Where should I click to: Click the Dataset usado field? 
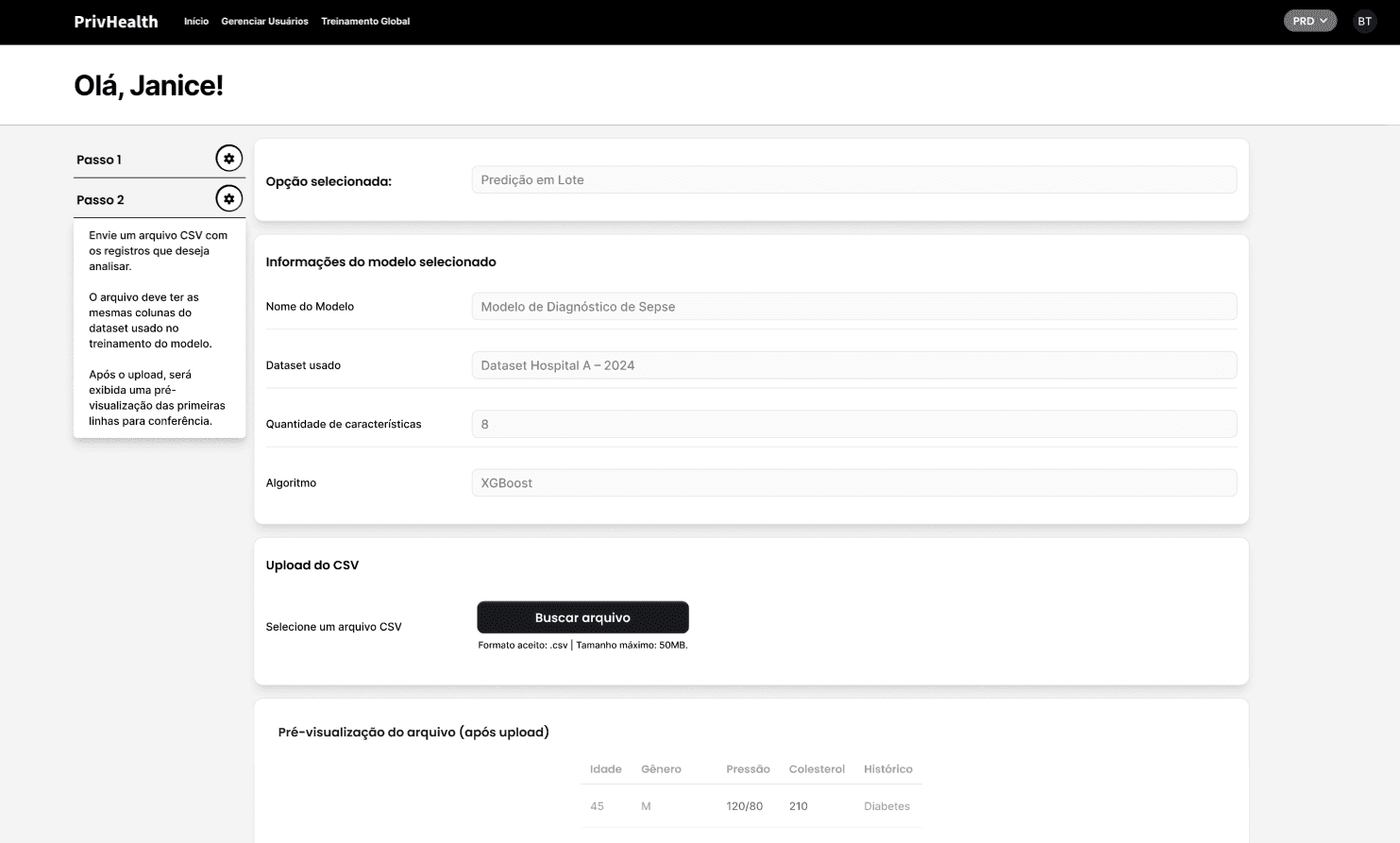pyautogui.click(x=853, y=364)
